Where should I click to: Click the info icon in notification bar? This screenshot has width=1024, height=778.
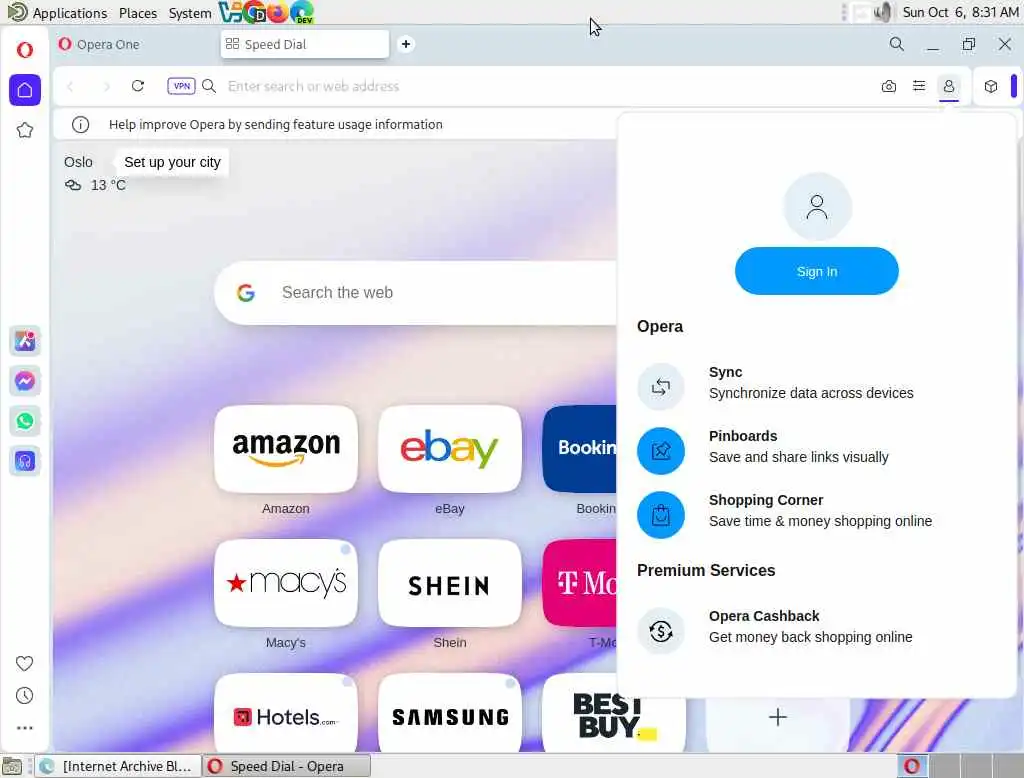80,124
